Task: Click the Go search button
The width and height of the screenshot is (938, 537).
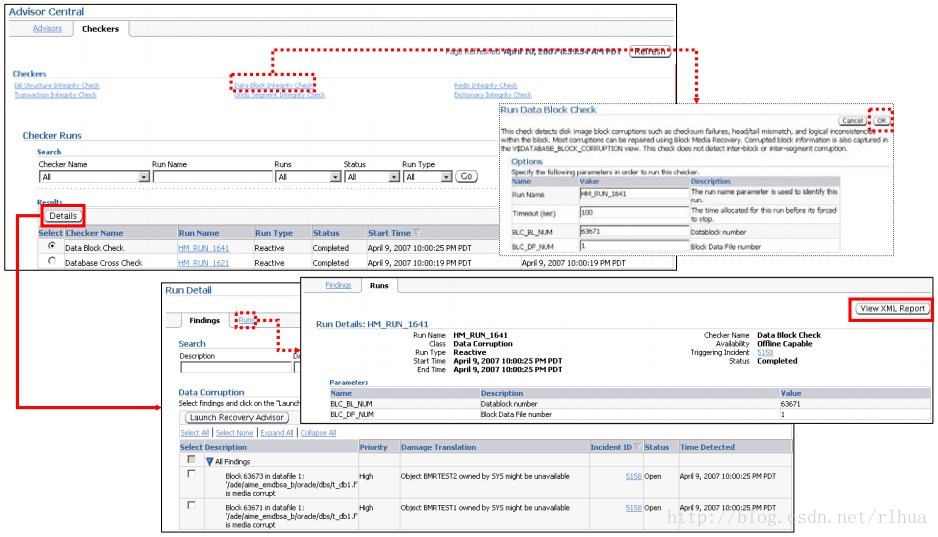Action: tap(467, 176)
